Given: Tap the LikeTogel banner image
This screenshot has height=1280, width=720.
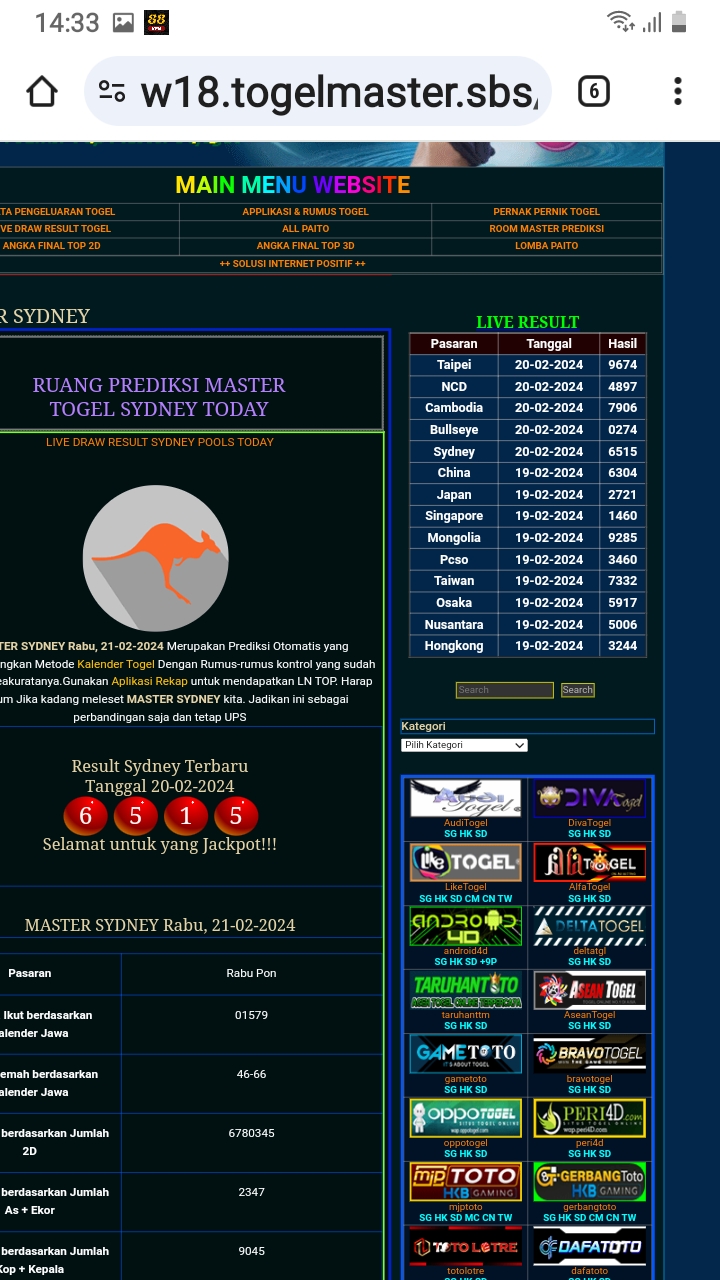Looking at the screenshot, I should [x=465, y=862].
